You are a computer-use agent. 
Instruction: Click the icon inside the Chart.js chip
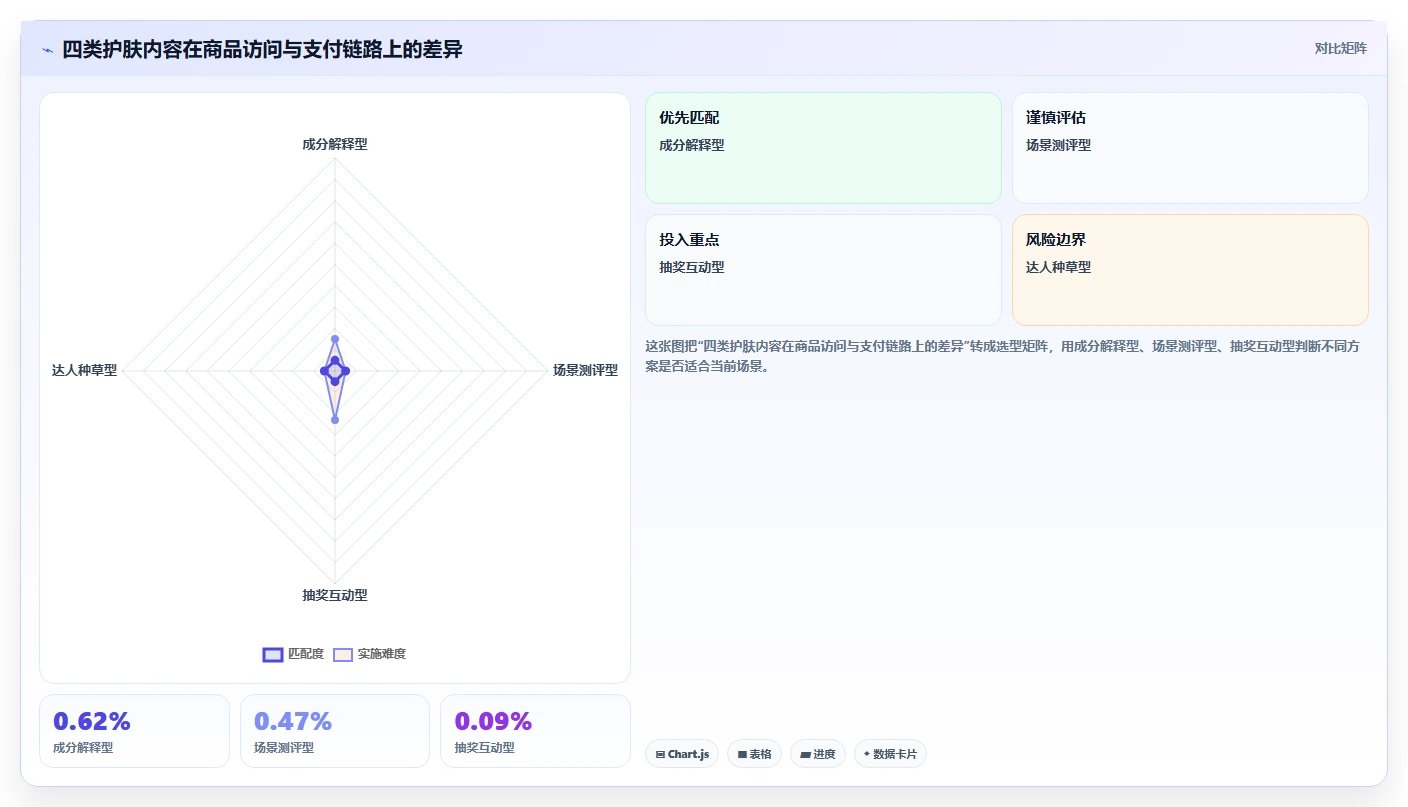tap(660, 754)
